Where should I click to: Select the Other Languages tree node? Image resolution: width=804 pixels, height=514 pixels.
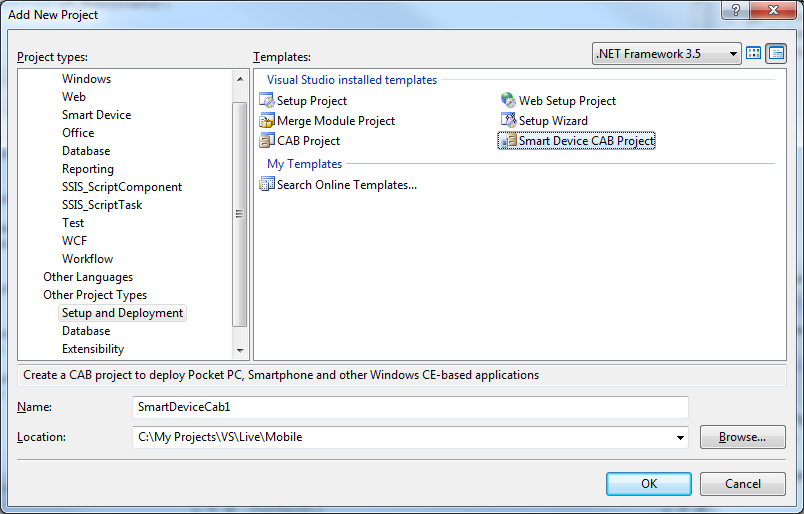[88, 277]
